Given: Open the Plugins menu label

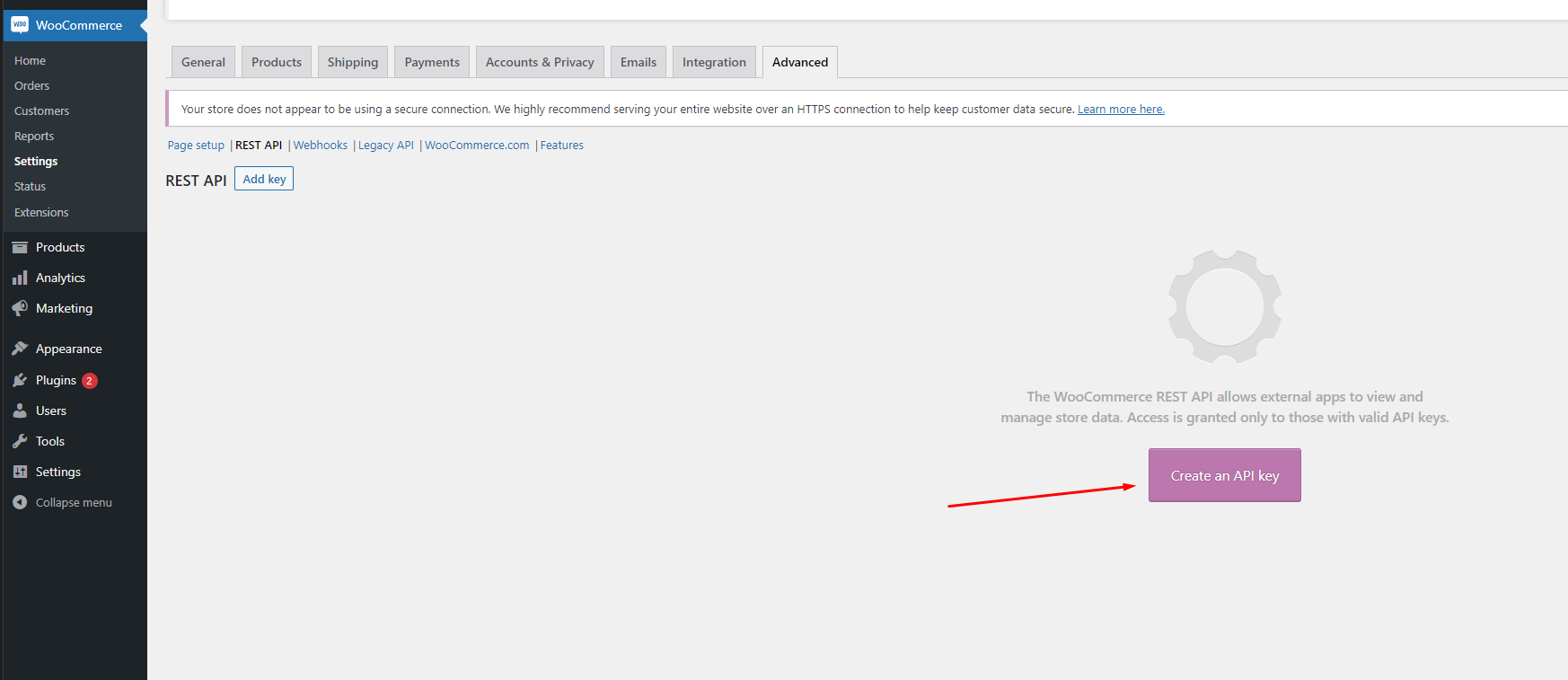Looking at the screenshot, I should point(56,380).
